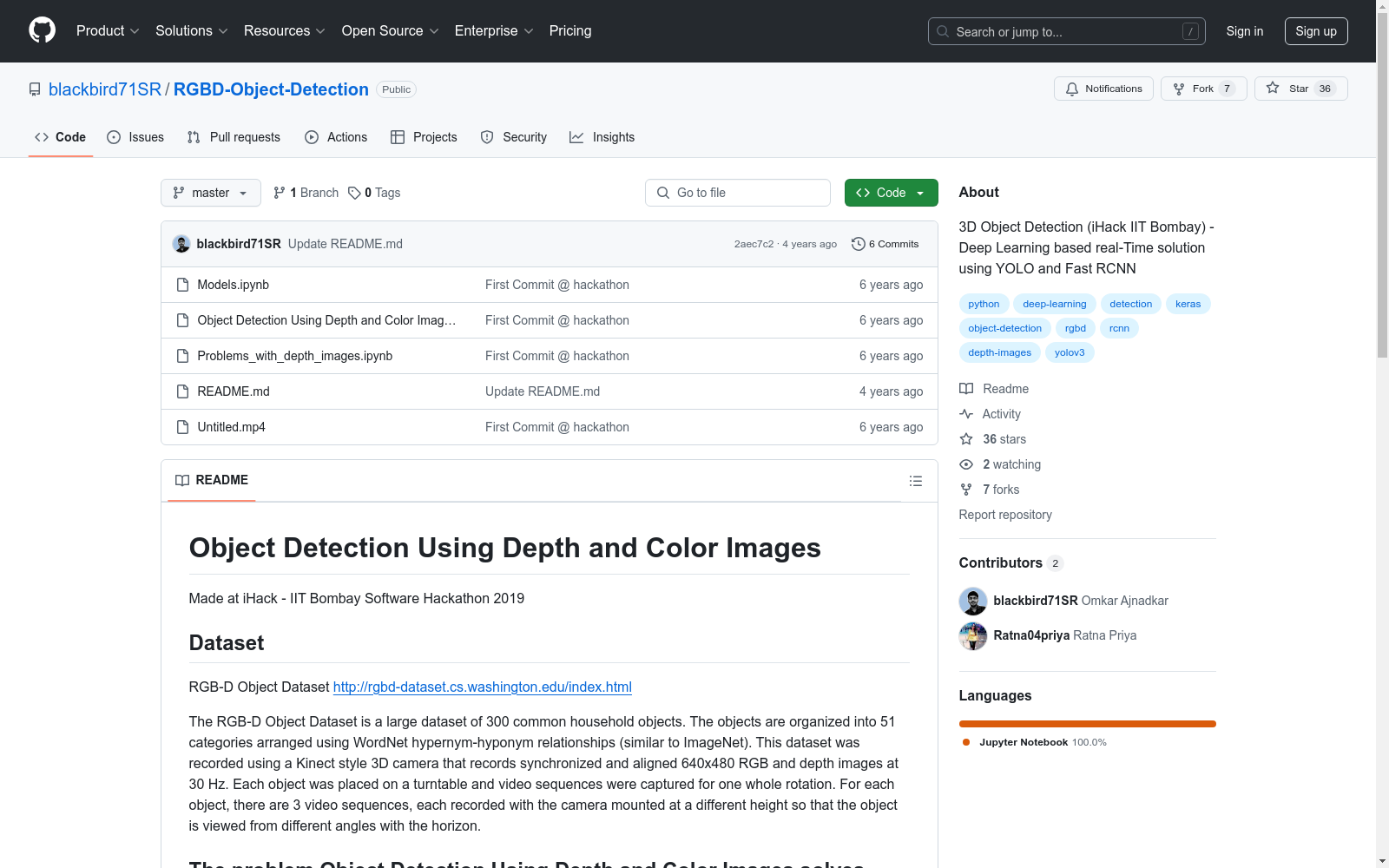Click the keras topic tag
1389x868 pixels.
coord(1188,304)
